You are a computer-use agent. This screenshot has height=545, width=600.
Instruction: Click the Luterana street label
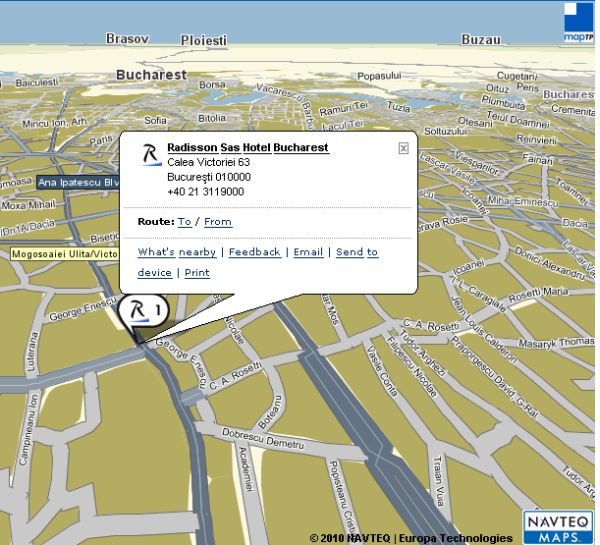(x=32, y=351)
